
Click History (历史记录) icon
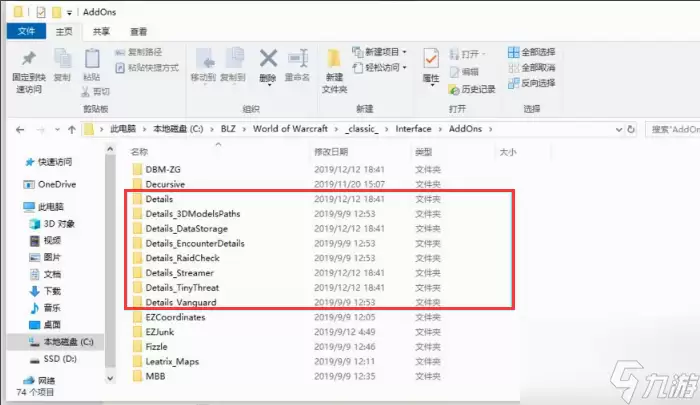[x=454, y=89]
